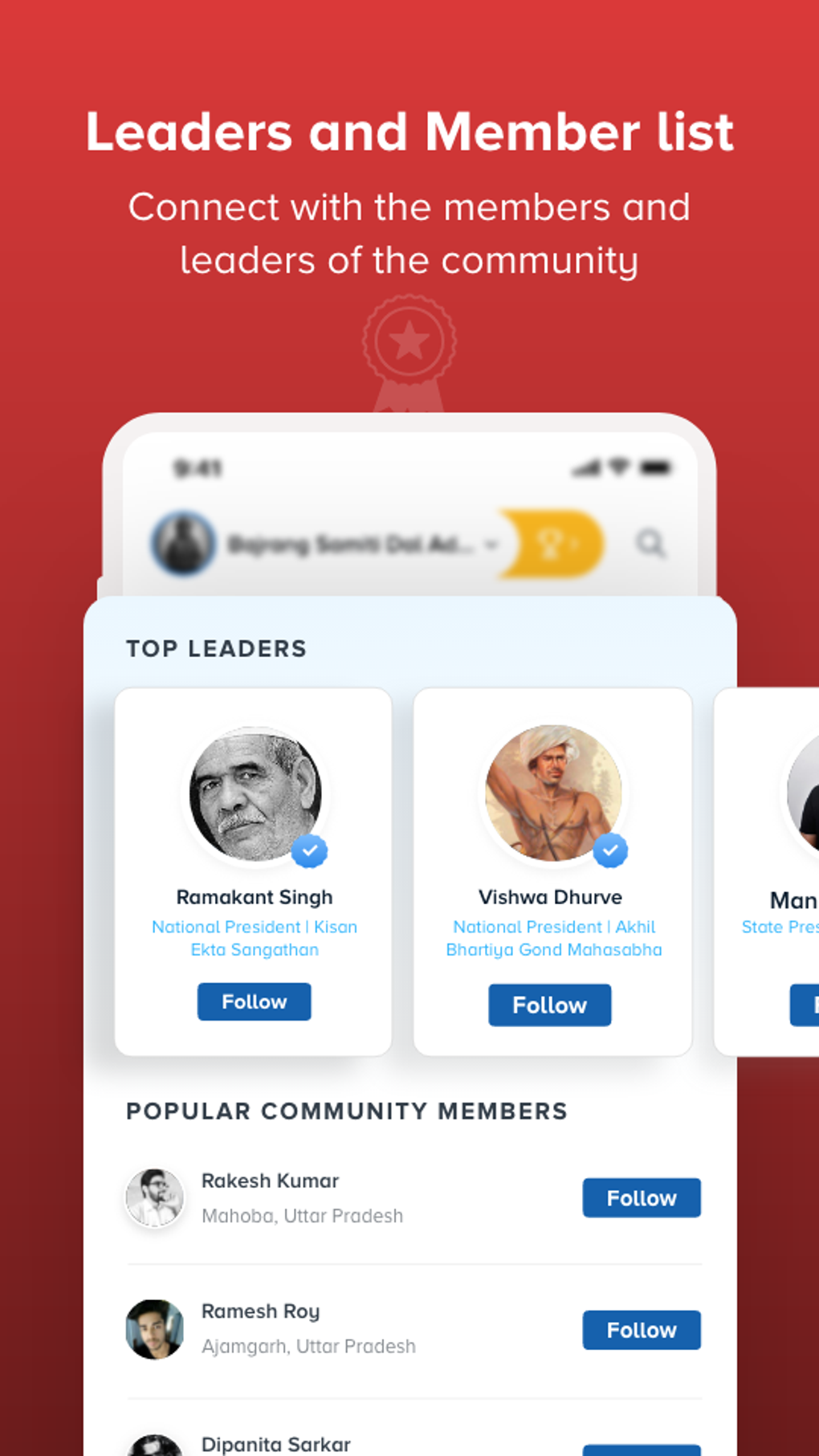Tap the search magnifier icon
819x1456 pixels.
(x=651, y=544)
